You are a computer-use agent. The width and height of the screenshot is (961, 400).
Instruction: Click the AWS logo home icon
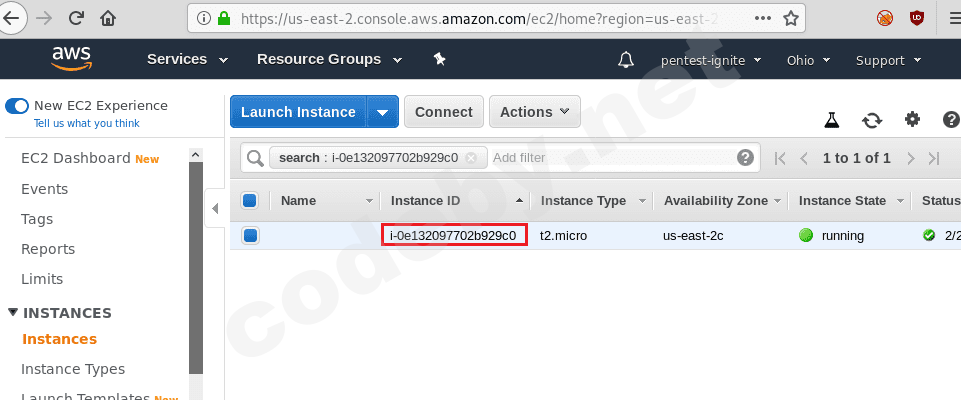point(72,60)
